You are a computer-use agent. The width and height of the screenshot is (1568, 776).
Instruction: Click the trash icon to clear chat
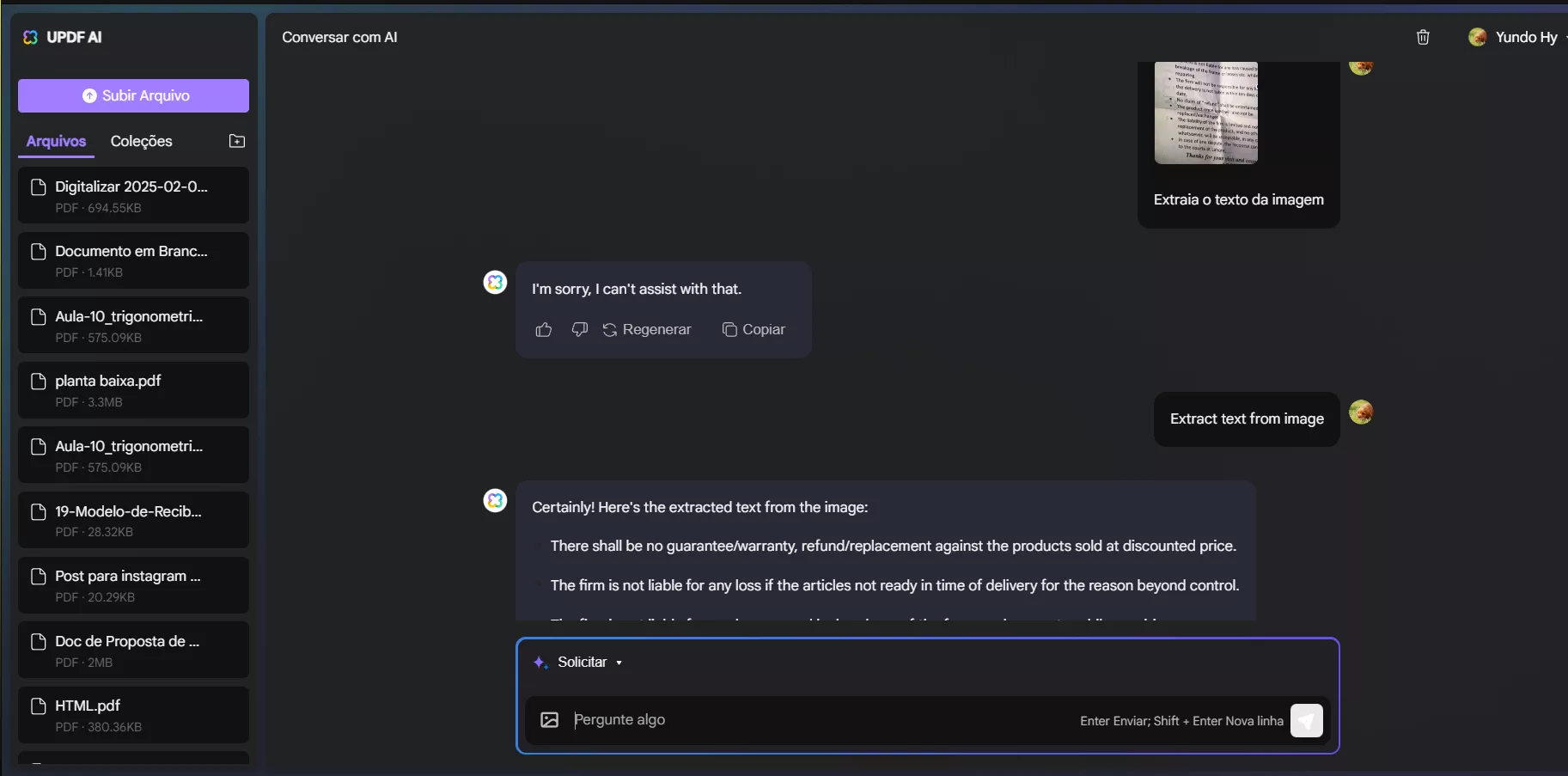click(1423, 37)
